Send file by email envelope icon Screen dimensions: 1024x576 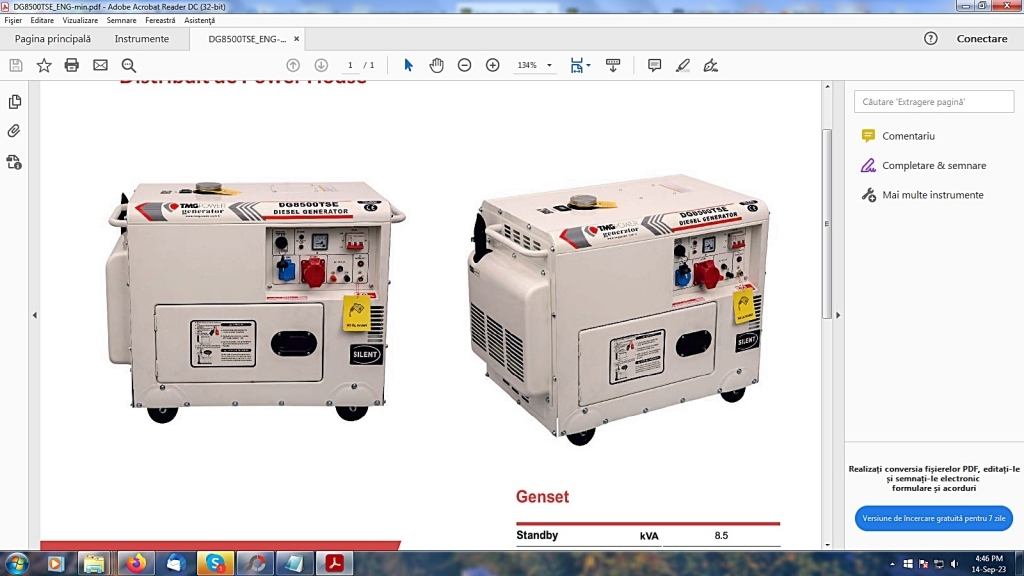(100, 65)
